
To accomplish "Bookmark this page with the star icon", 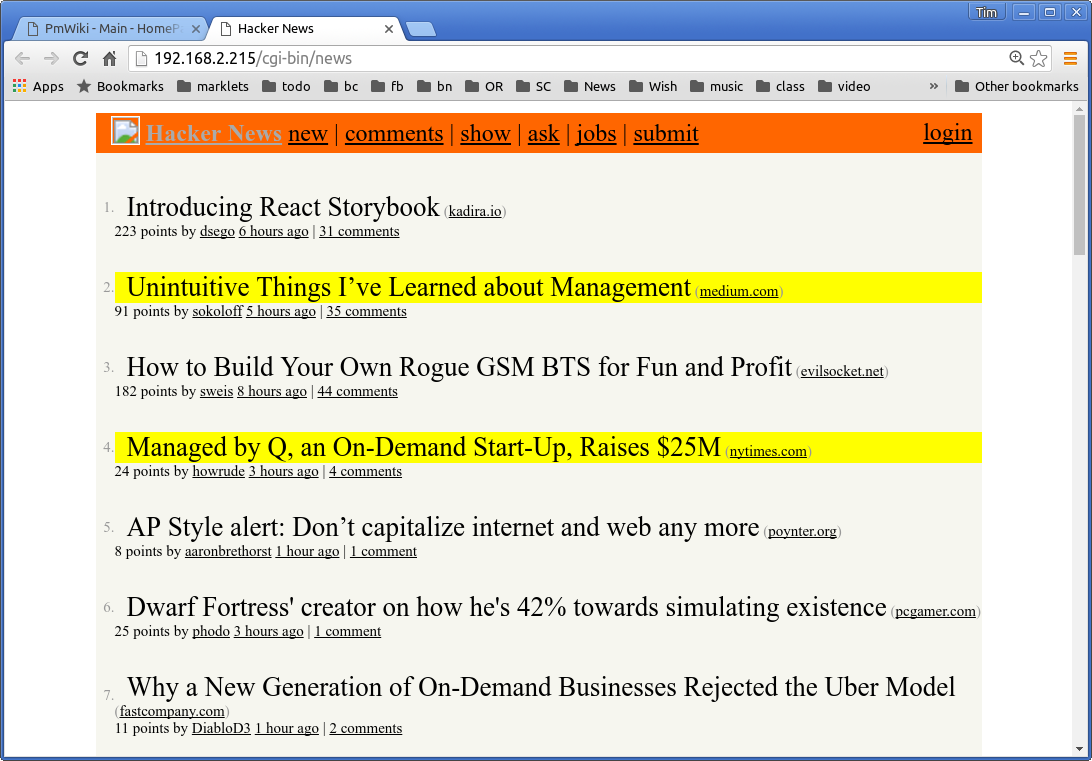I will (x=1038, y=58).
